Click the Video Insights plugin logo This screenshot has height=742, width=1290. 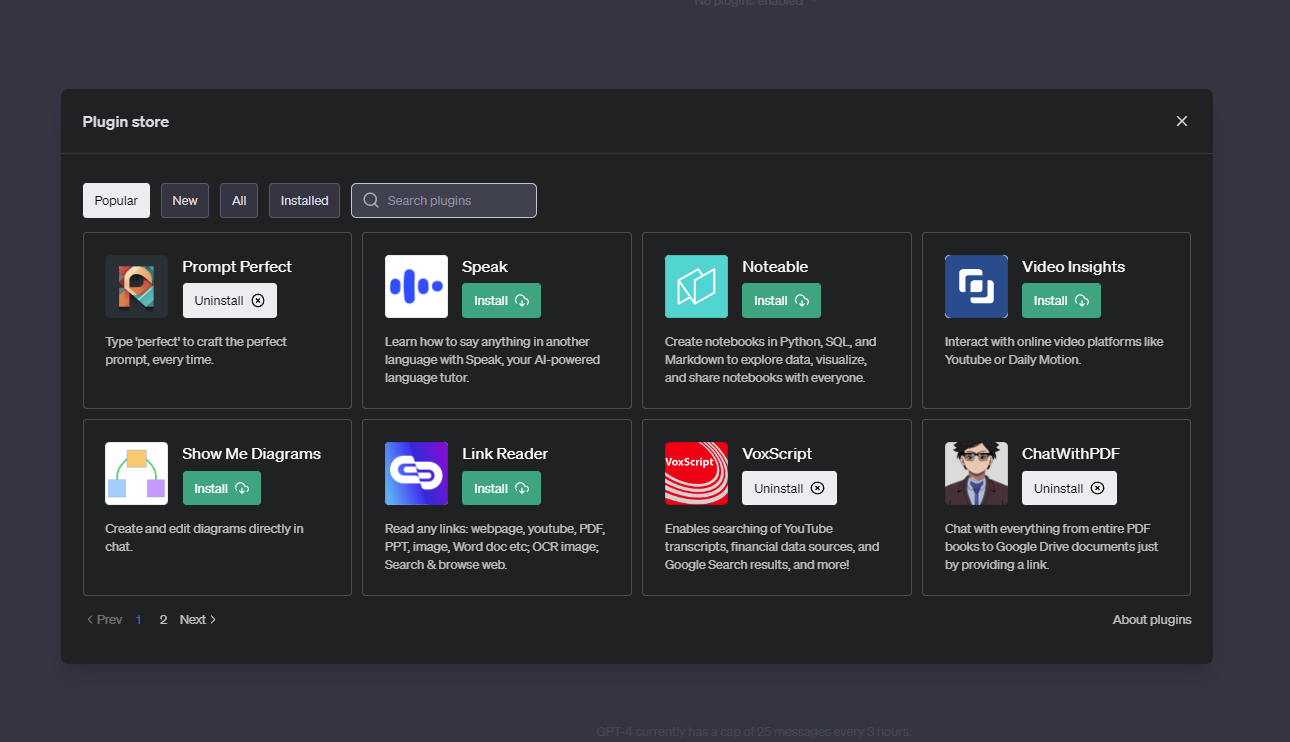(x=976, y=286)
